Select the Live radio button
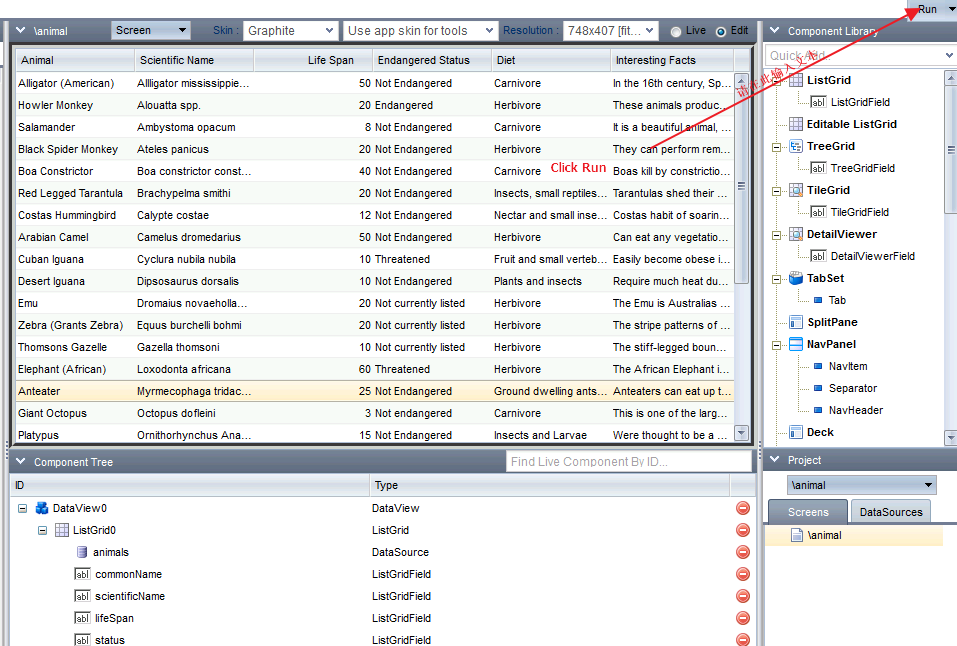The height and width of the screenshot is (646, 957). coord(676,31)
